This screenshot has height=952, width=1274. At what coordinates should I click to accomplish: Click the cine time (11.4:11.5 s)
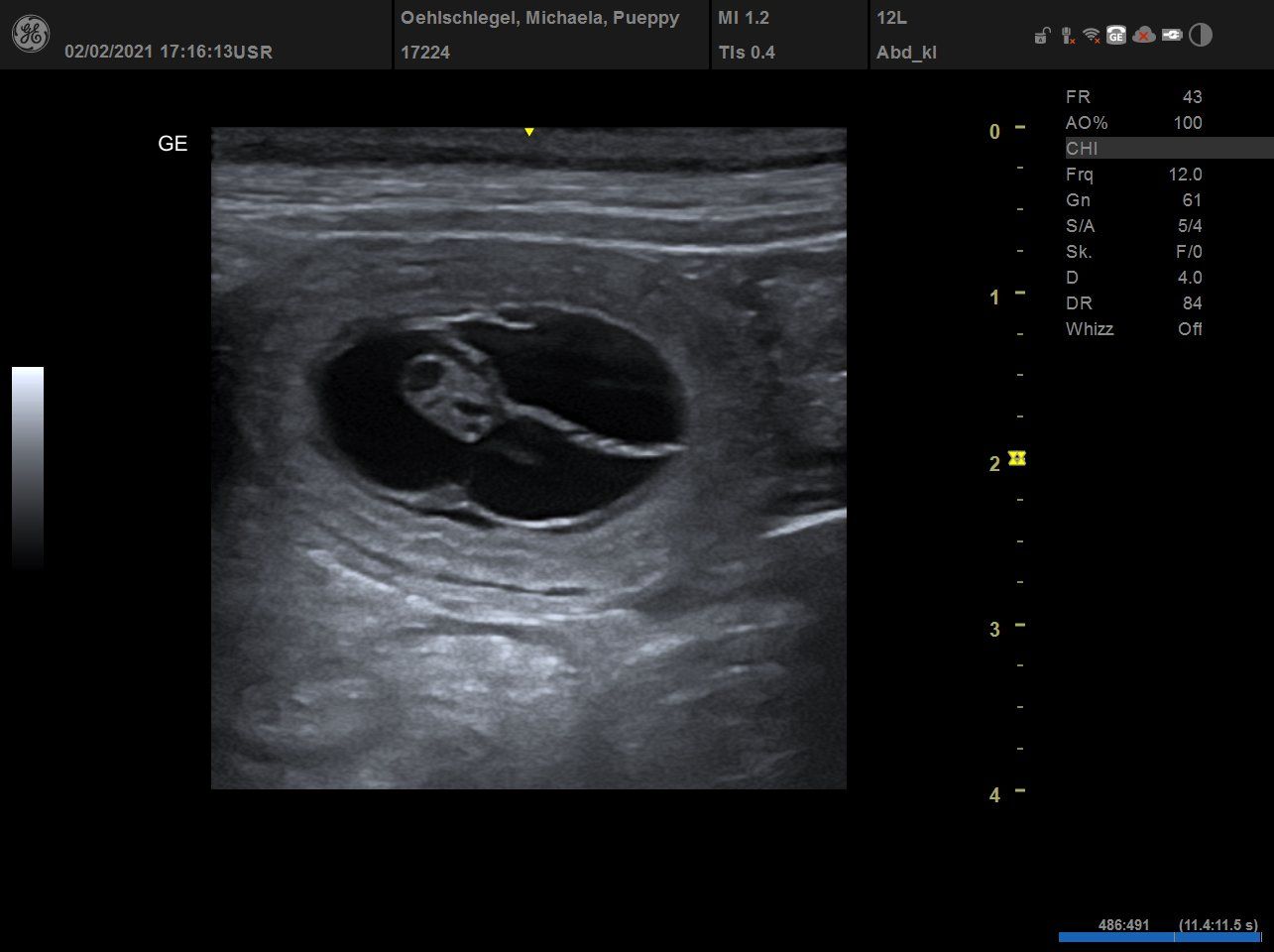tap(1219, 925)
